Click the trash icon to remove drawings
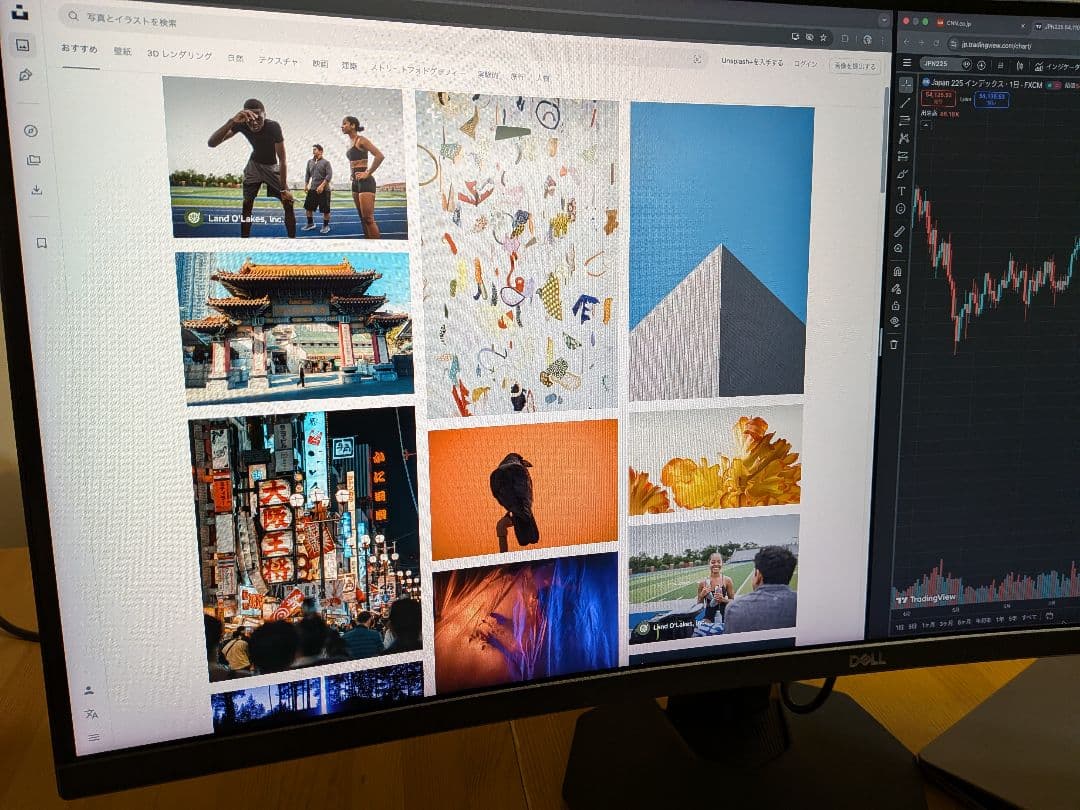The image size is (1080, 810). 894,344
